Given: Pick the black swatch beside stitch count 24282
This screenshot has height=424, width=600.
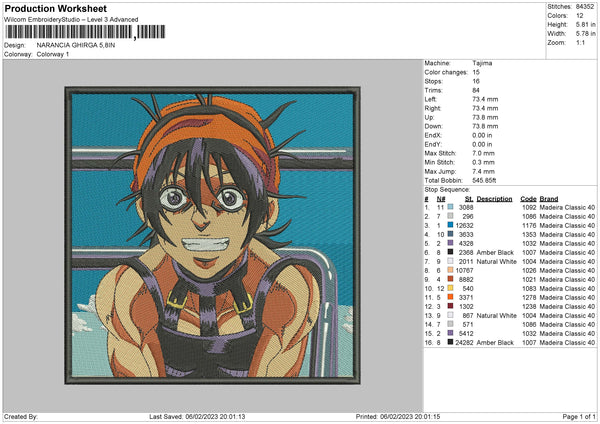Looking at the screenshot, I should click(x=450, y=342).
